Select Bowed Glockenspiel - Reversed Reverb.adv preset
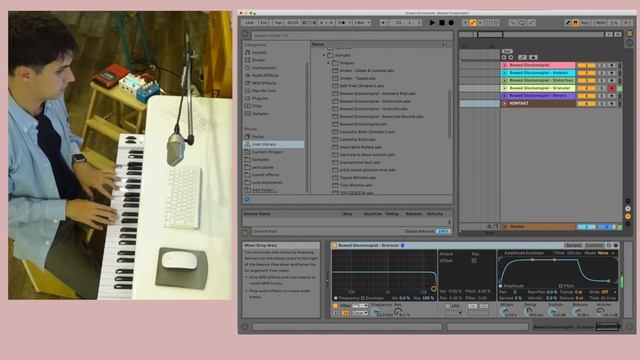The image size is (640, 360). [x=381, y=116]
